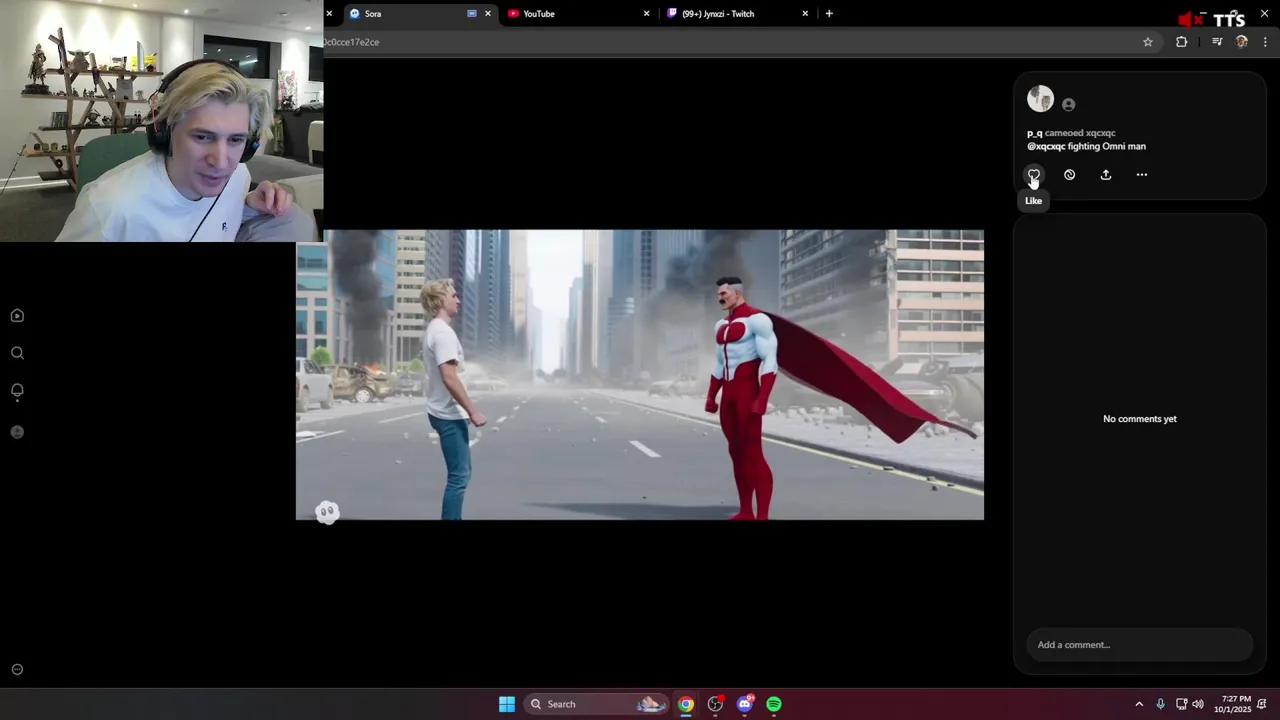Close the YouTube tab
Viewport: 1280px width, 720px height.
click(646, 14)
